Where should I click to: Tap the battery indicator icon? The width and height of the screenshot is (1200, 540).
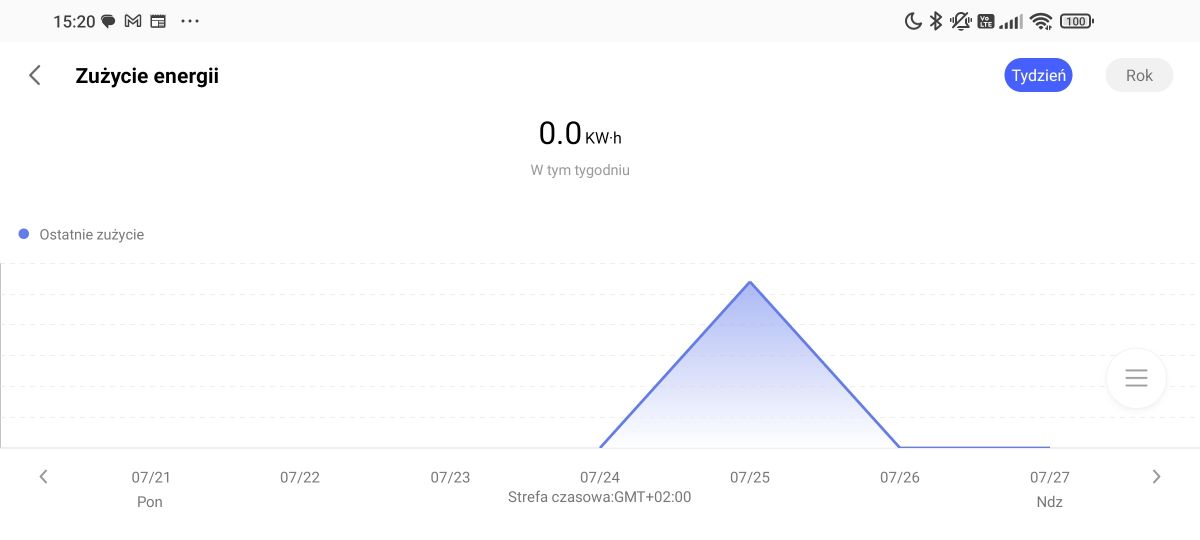[1077, 21]
